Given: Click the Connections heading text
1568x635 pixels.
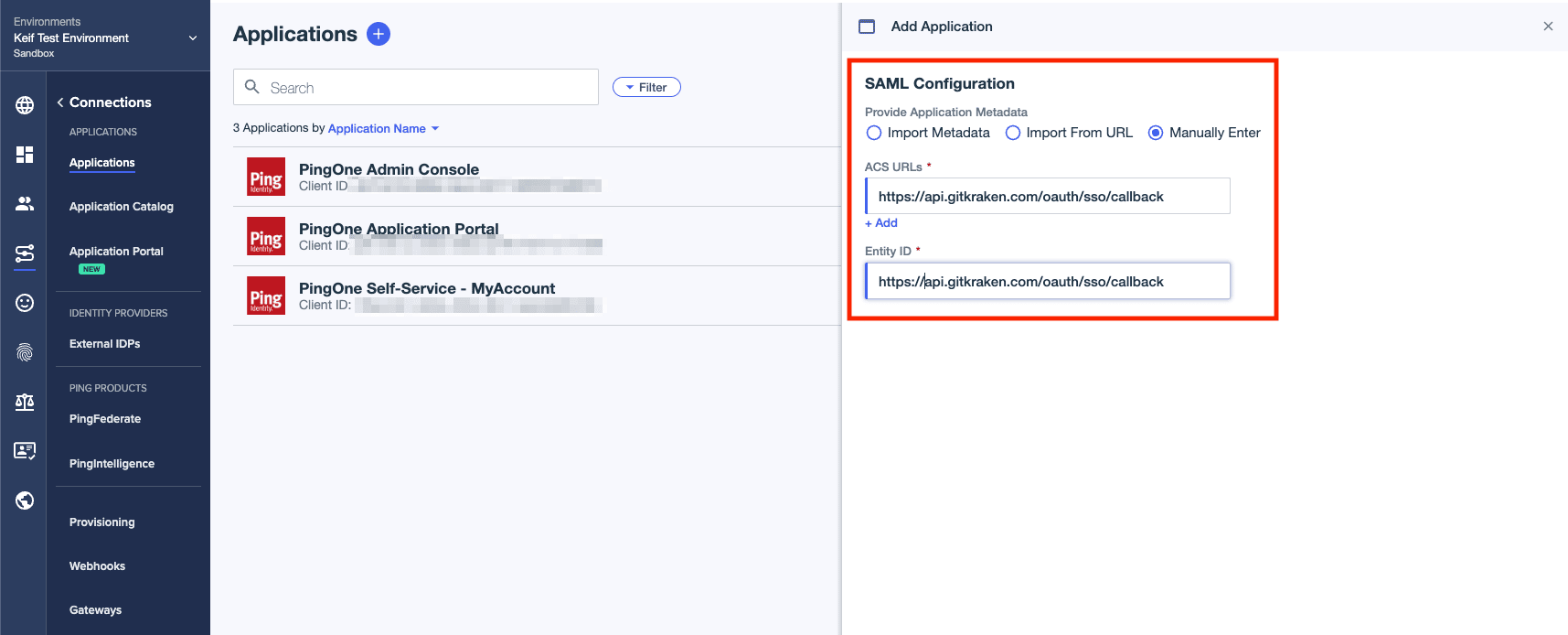Looking at the screenshot, I should [111, 102].
